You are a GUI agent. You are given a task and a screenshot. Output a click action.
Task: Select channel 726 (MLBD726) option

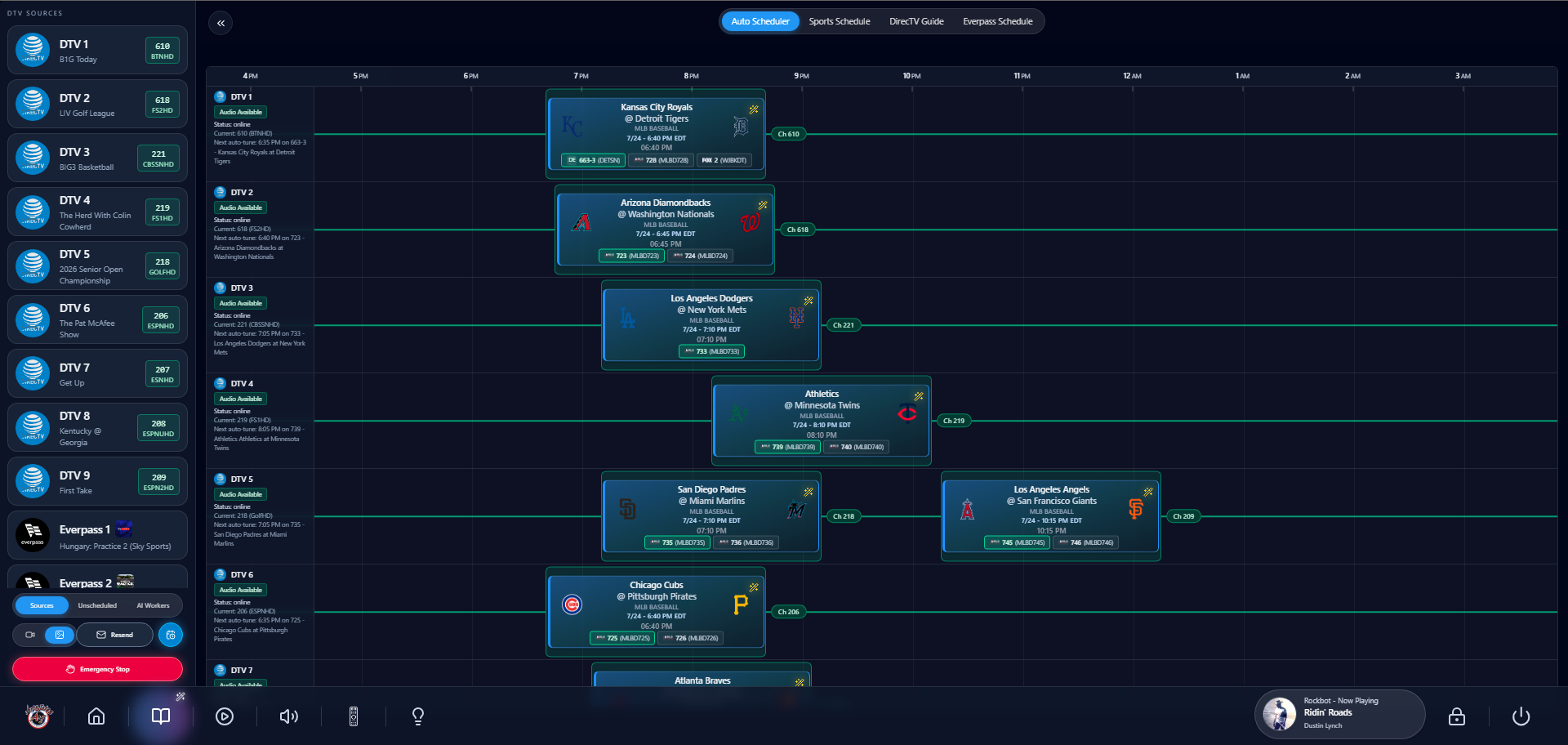coord(691,638)
